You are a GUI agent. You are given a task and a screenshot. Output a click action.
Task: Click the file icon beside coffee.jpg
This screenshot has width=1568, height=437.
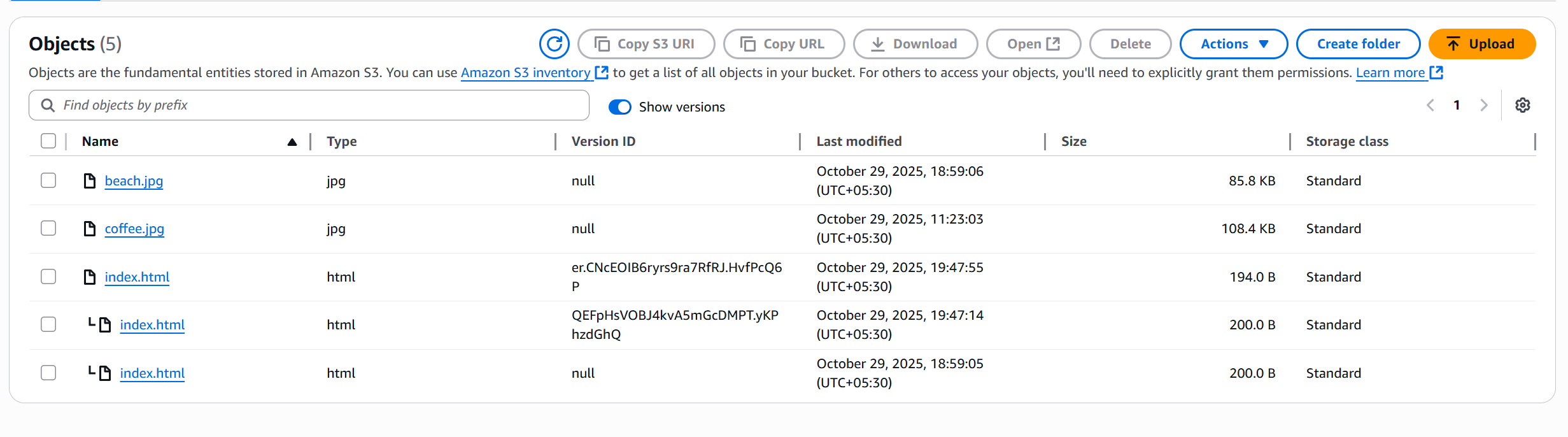pyautogui.click(x=90, y=229)
